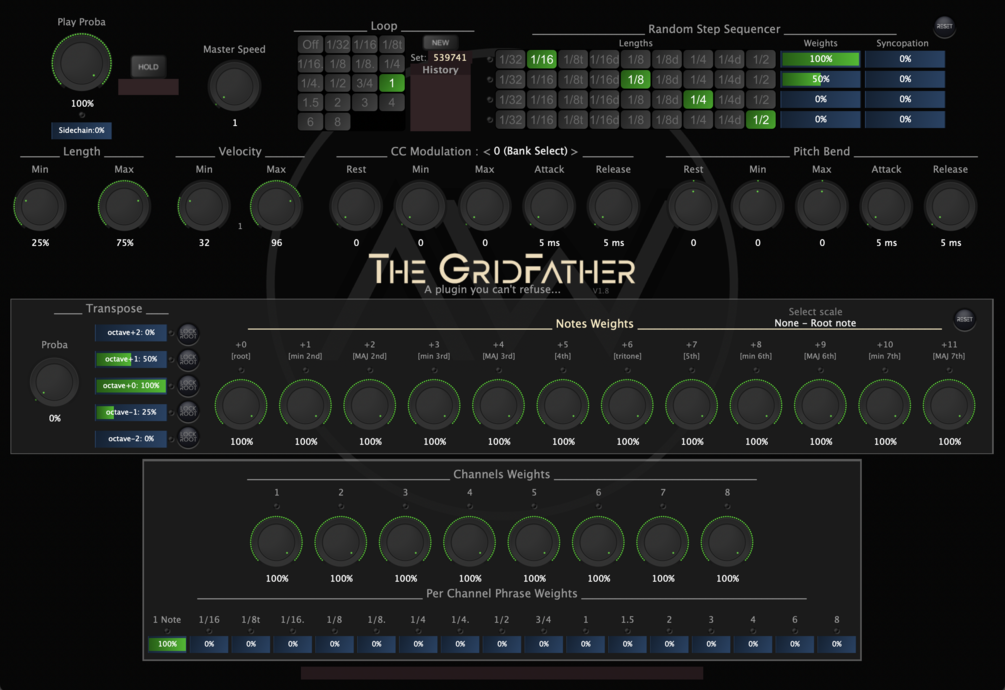
Task: Click the +4 MAJ 3rd weight knob
Action: [x=499, y=405]
